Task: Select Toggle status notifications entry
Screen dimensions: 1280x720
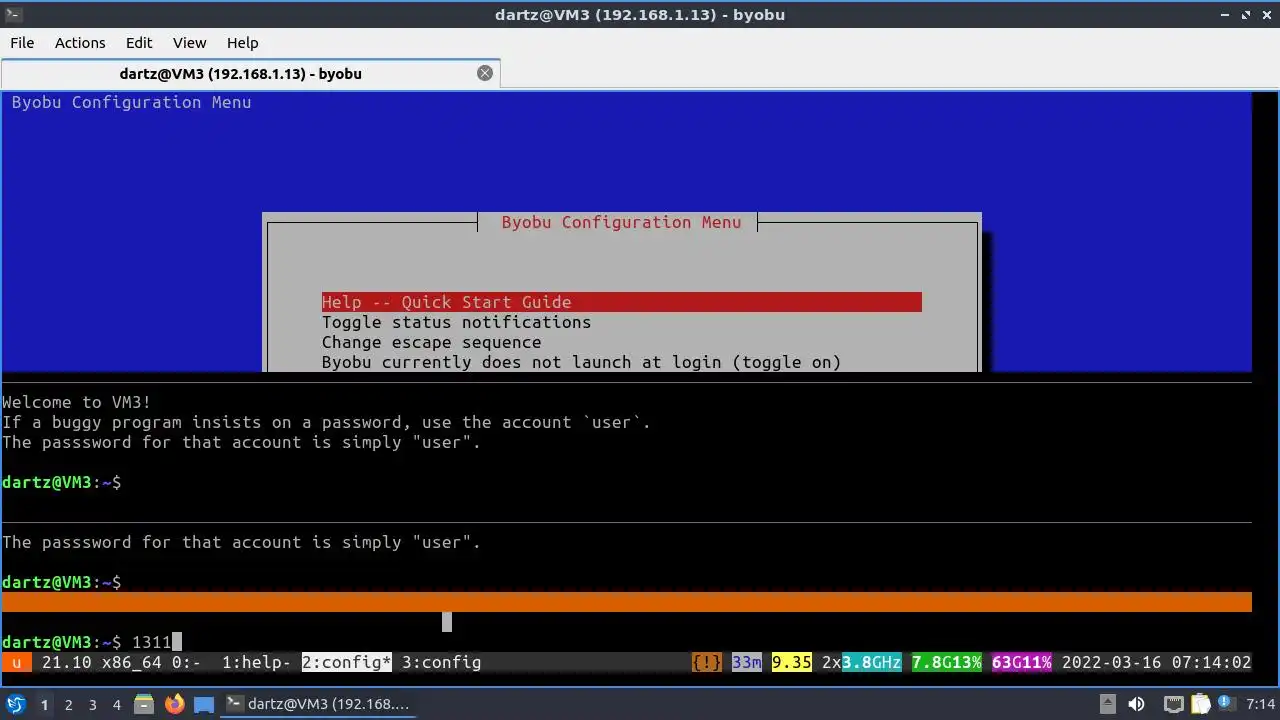Action: coord(456,322)
